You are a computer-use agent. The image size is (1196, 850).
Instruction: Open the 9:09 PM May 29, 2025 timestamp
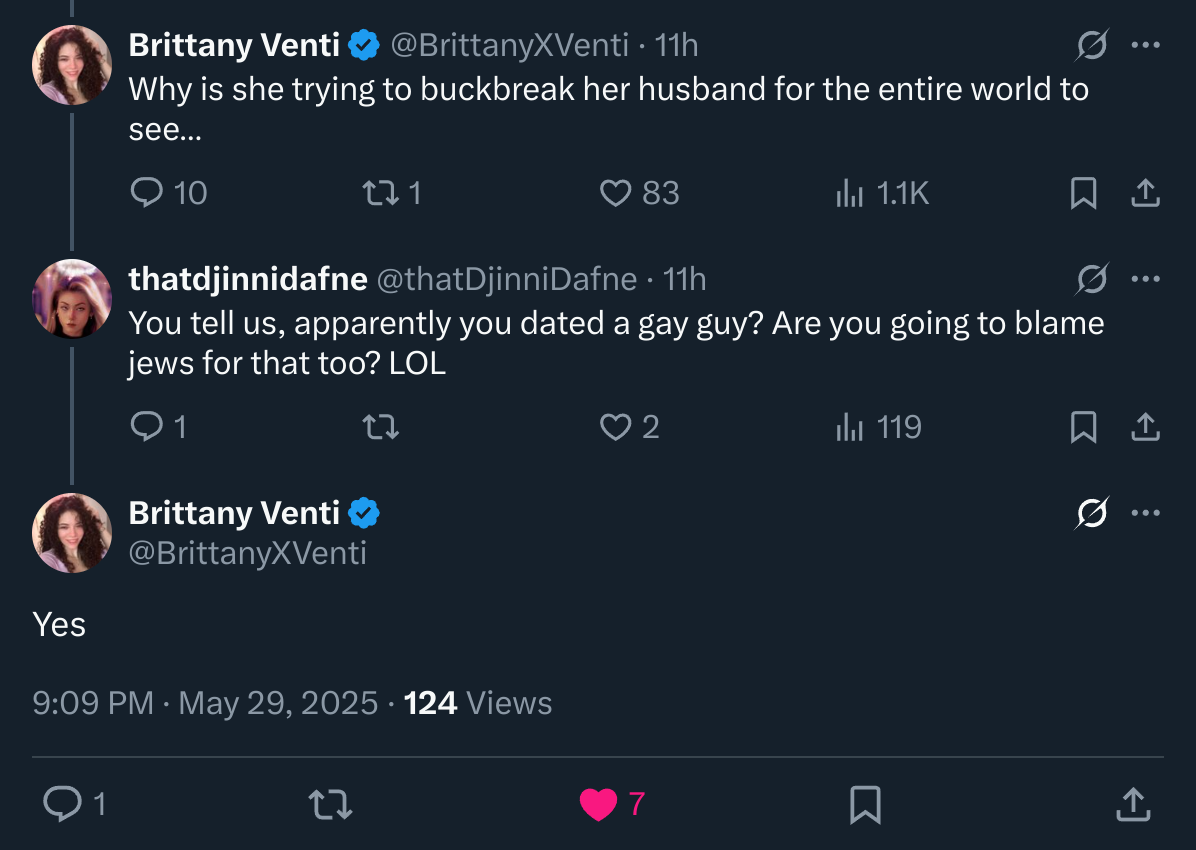click(x=205, y=703)
